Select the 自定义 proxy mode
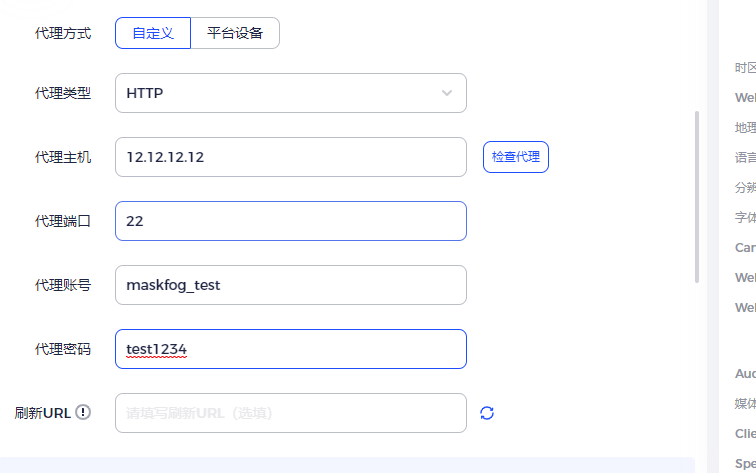The height and width of the screenshot is (473, 756). 153,33
